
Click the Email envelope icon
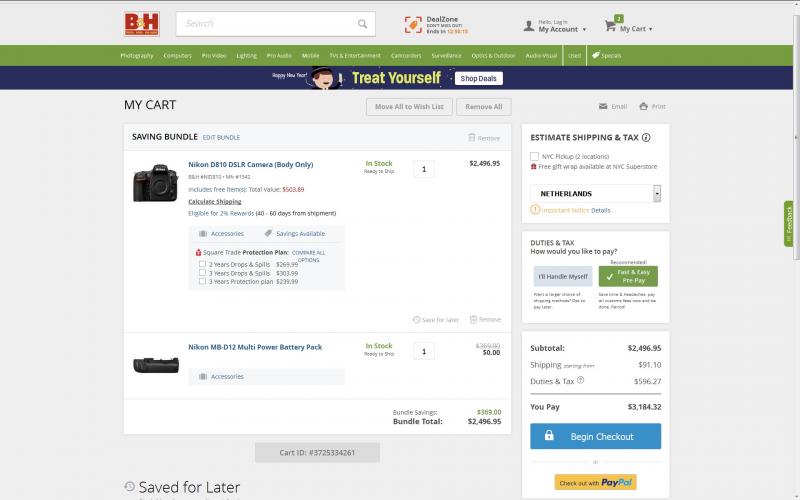tap(603, 106)
